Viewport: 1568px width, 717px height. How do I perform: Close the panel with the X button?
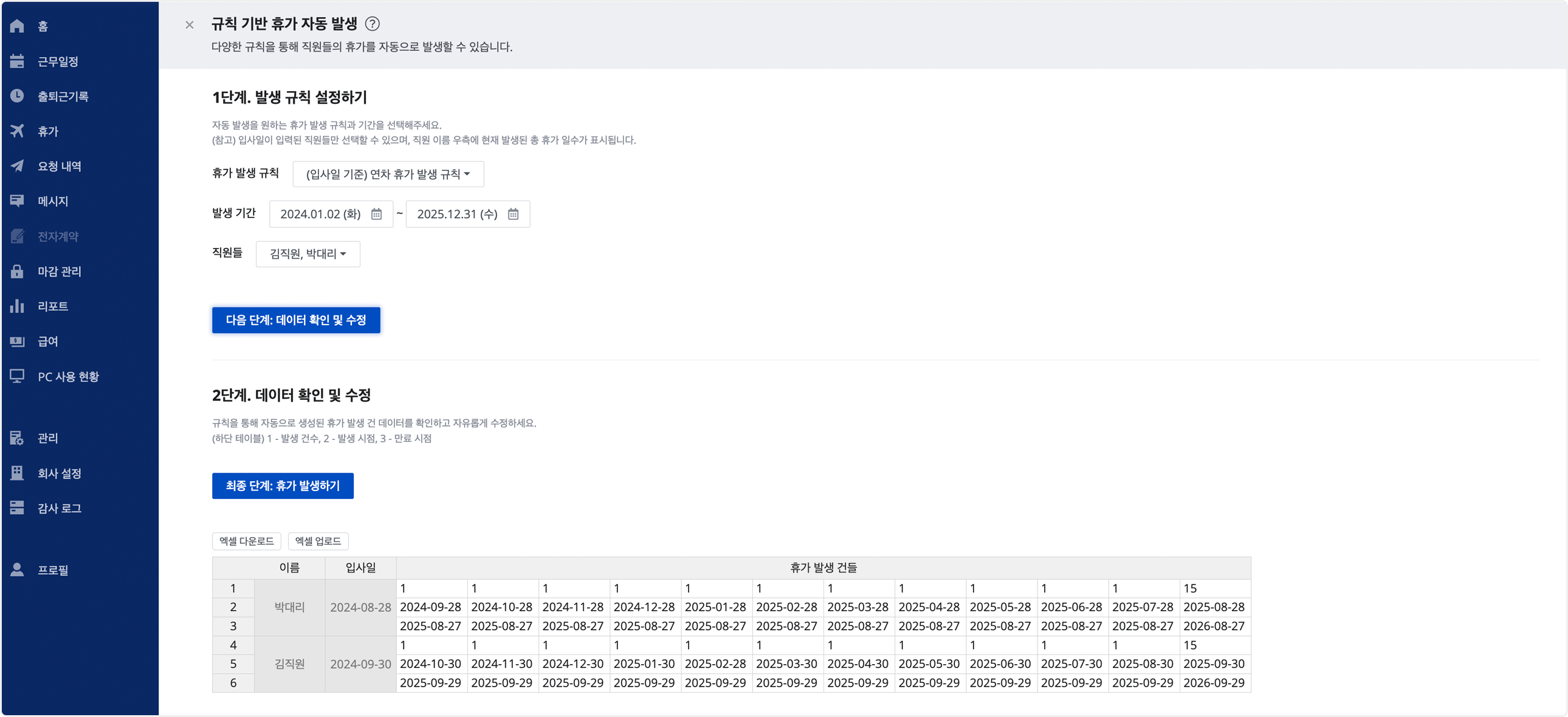point(189,25)
